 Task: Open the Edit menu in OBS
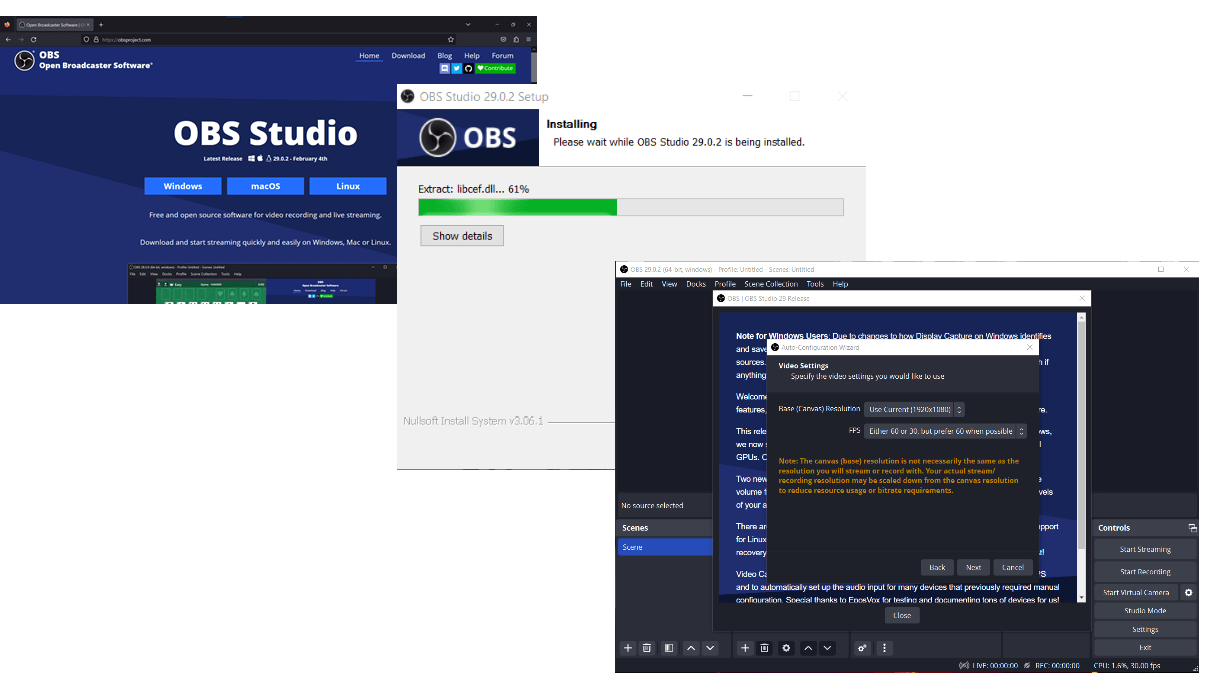click(647, 284)
